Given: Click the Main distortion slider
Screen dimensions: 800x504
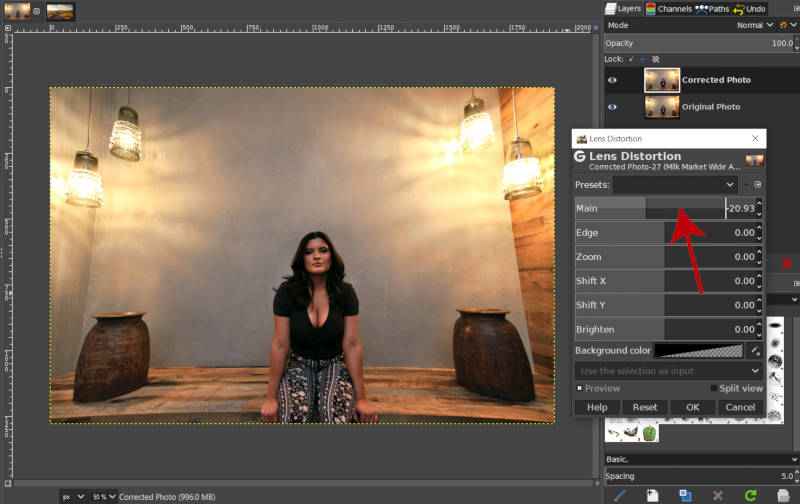Looking at the screenshot, I should [665, 208].
